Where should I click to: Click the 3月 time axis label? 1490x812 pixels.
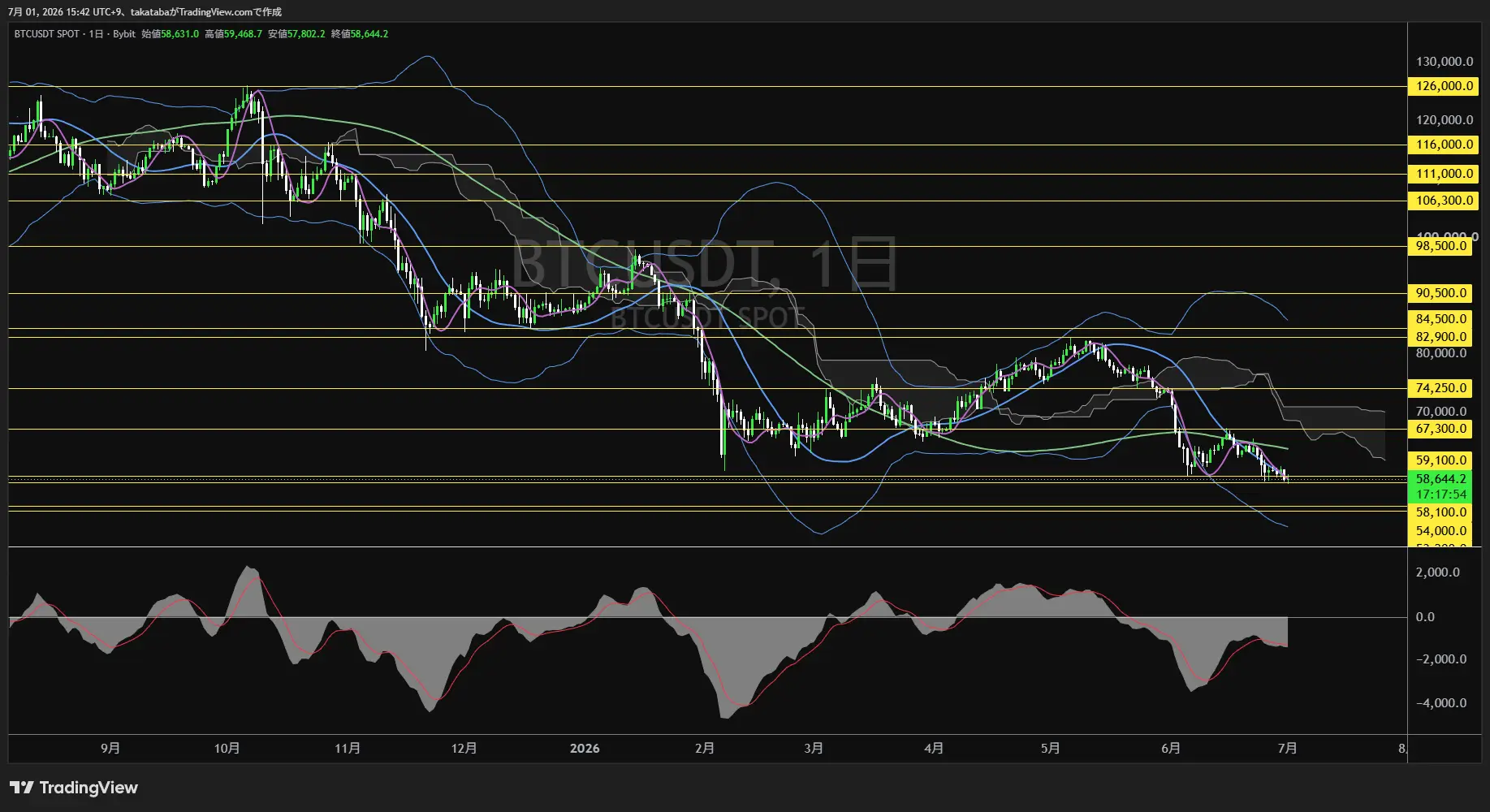coord(814,748)
